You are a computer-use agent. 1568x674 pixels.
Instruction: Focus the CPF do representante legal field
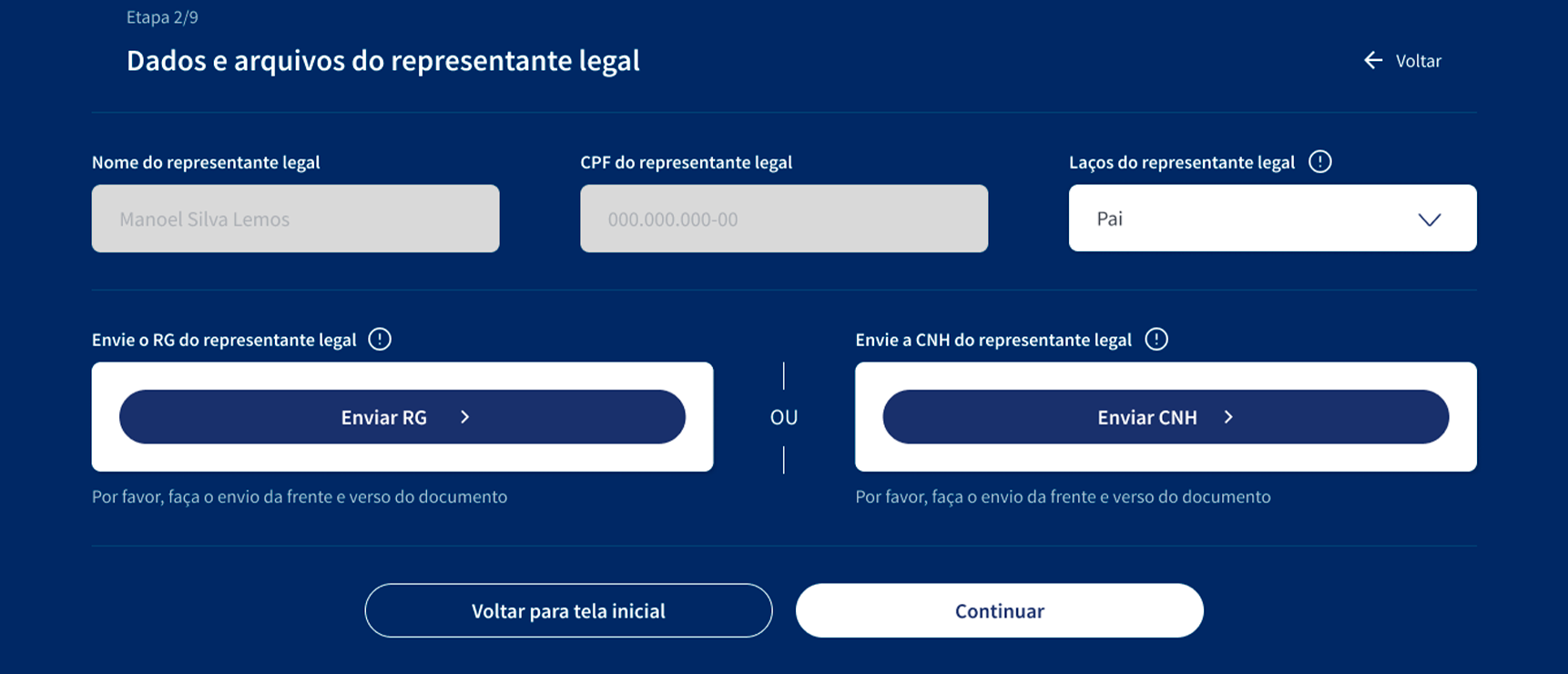coord(784,219)
